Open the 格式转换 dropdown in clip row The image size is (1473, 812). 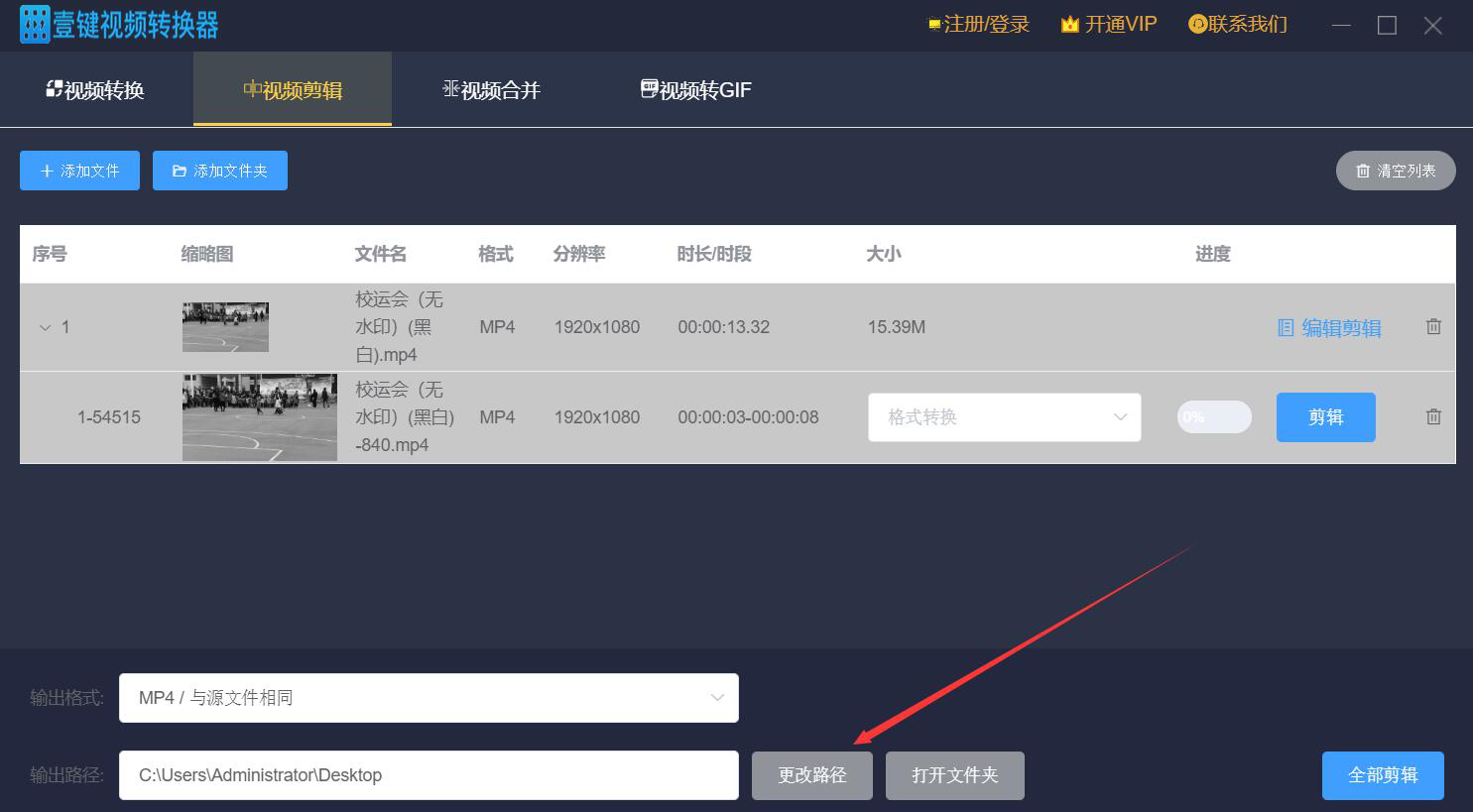coord(1005,417)
